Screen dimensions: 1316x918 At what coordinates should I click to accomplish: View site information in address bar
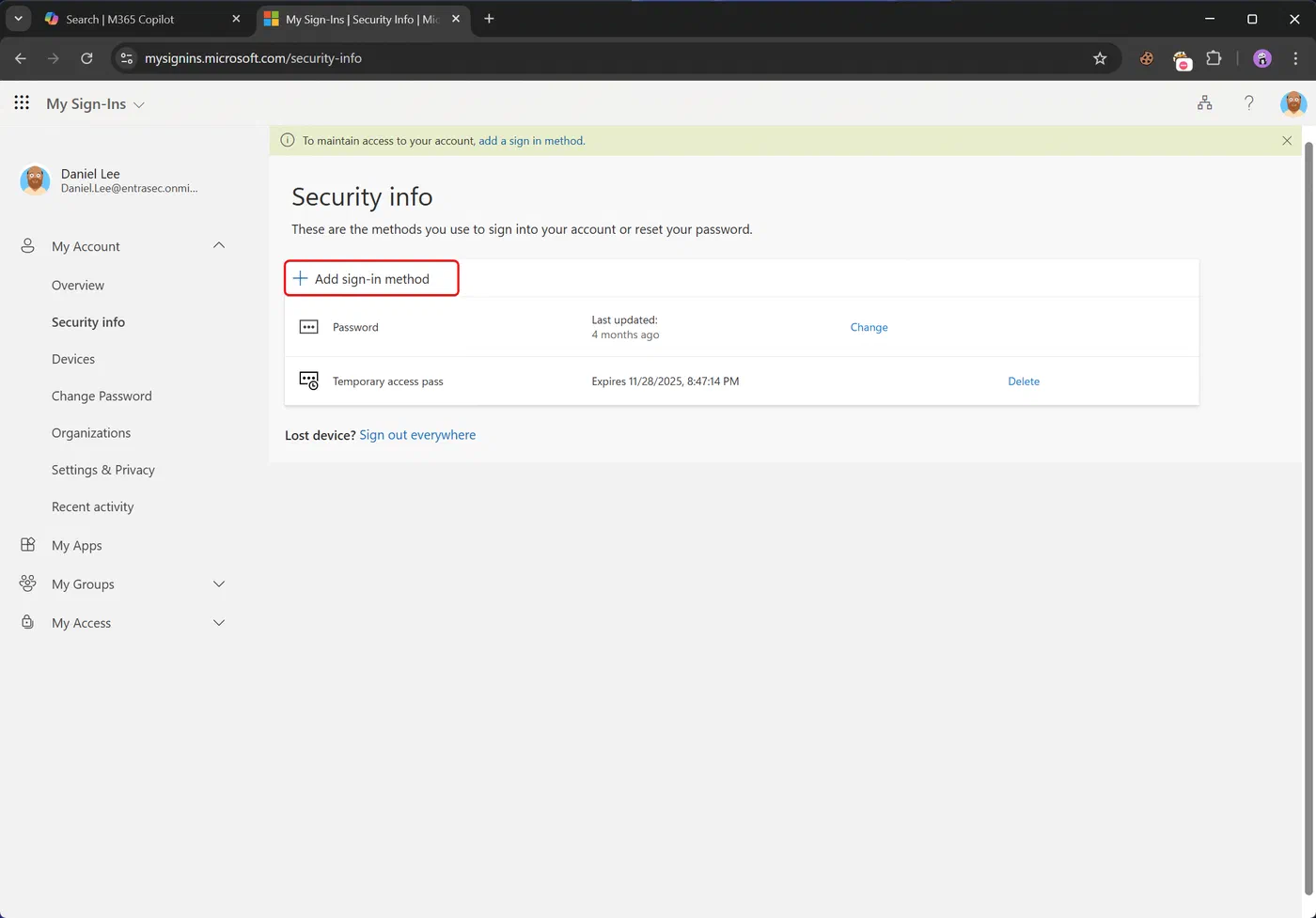(x=127, y=58)
